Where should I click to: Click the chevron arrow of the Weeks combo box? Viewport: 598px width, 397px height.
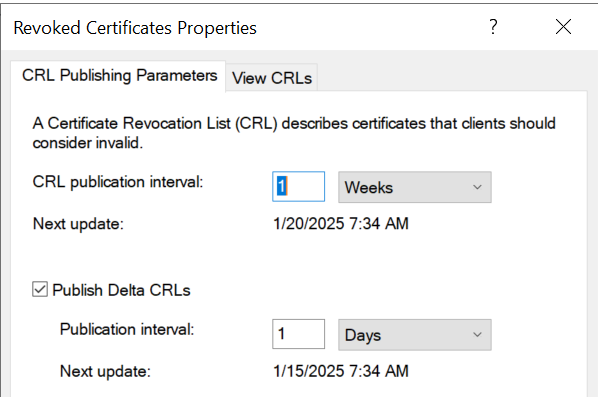[477, 187]
